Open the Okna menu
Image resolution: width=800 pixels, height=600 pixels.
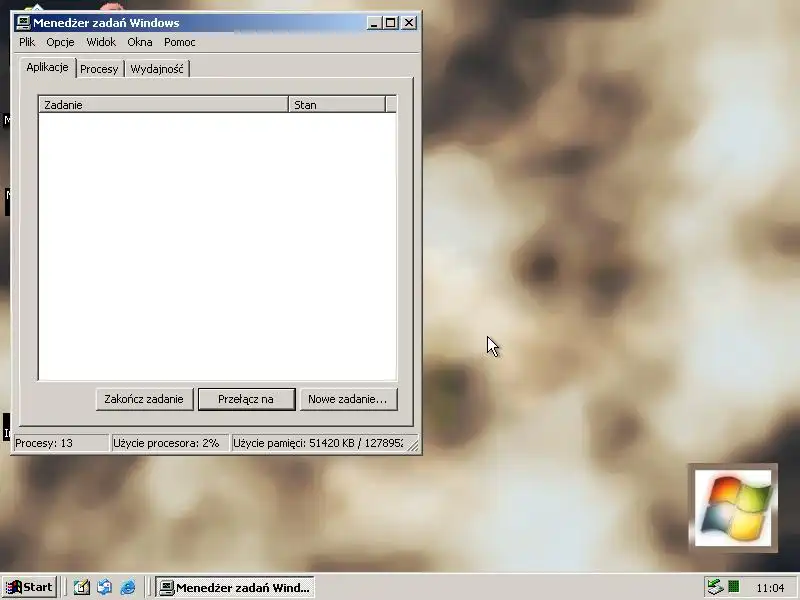click(x=140, y=42)
